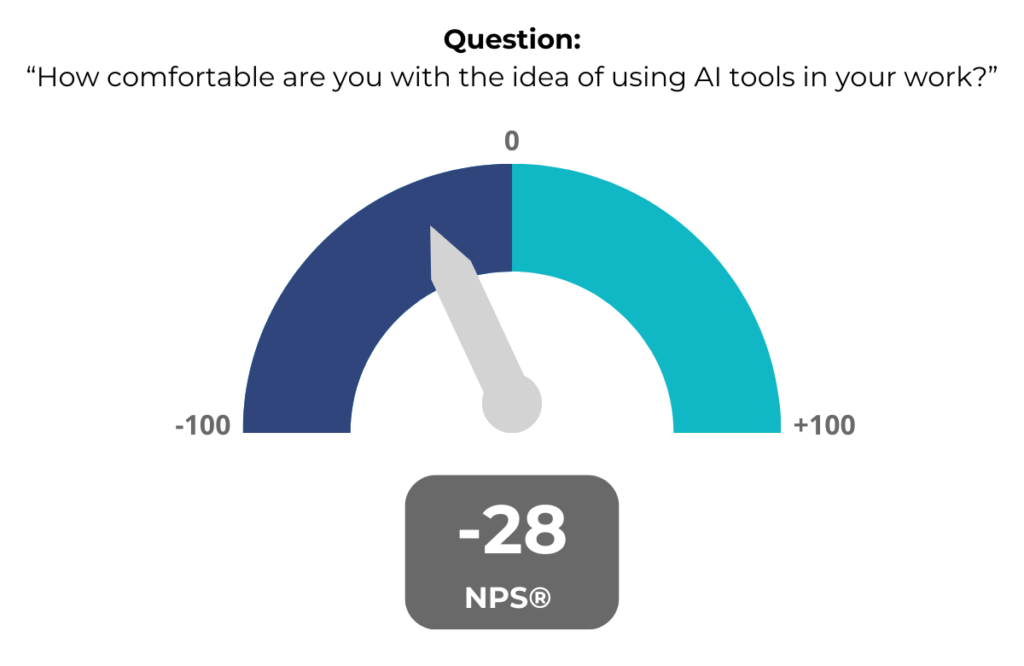1024x666 pixels.
Task: Click the -100 scale label
Action: pyautogui.click(x=203, y=425)
